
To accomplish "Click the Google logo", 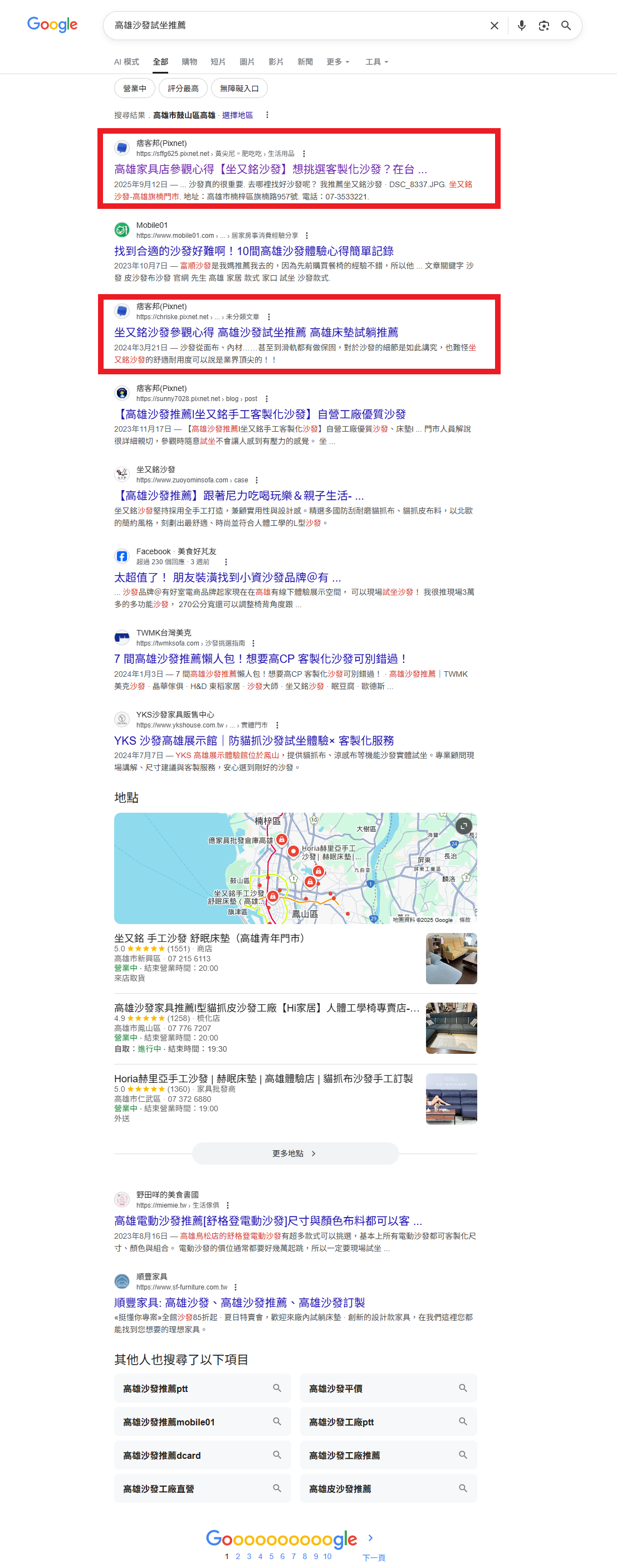I will coord(52,25).
